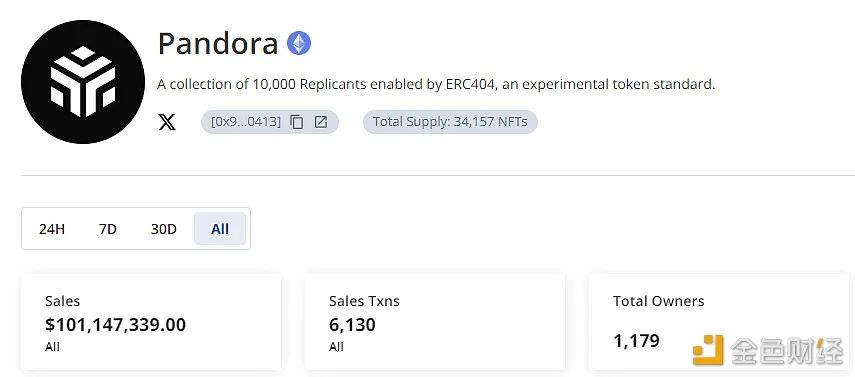
Task: Switch to the 7D time range
Action: (108, 229)
